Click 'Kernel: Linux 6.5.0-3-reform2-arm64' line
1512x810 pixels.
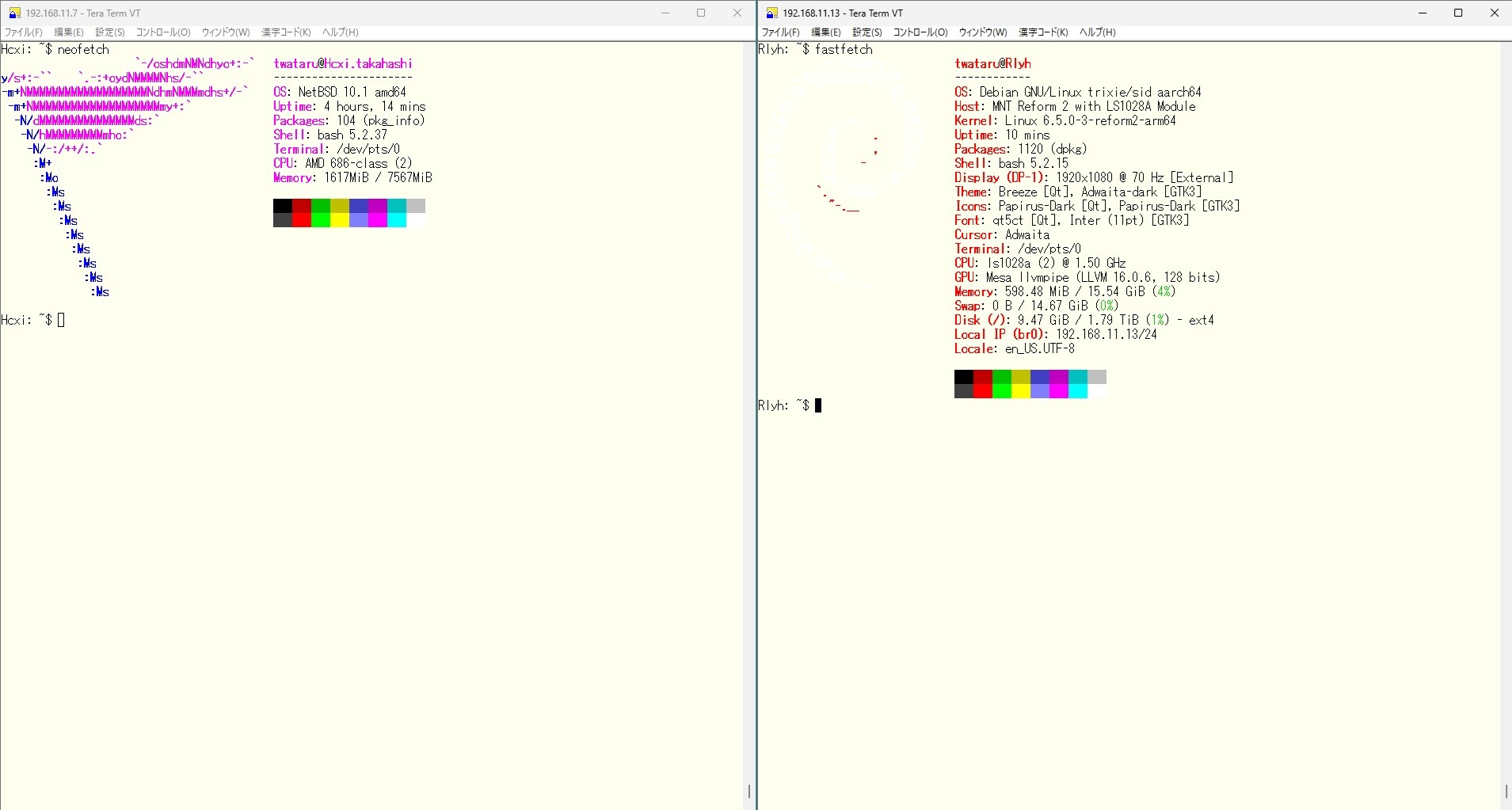click(x=1065, y=120)
